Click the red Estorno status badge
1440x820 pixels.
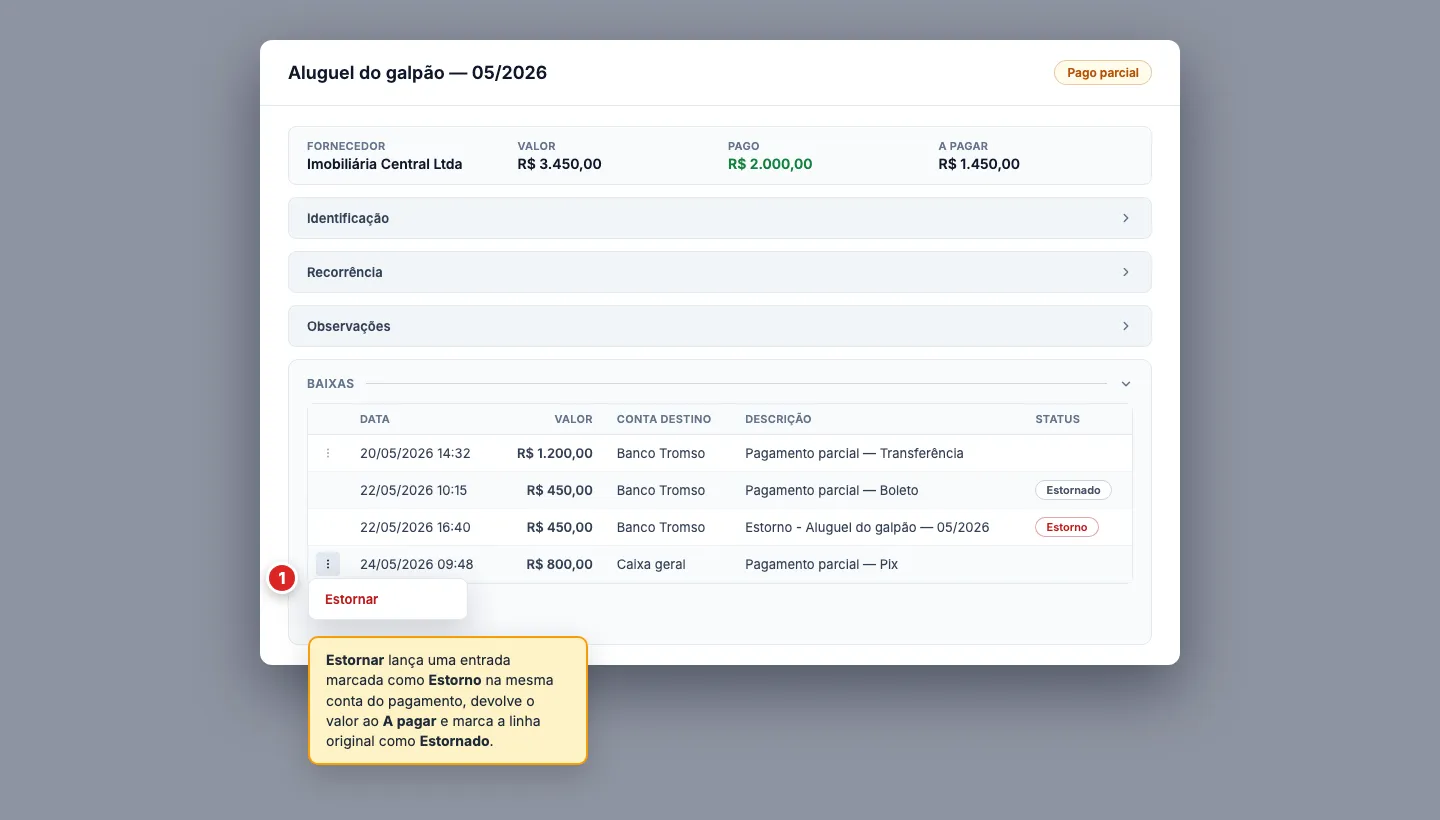click(1067, 527)
